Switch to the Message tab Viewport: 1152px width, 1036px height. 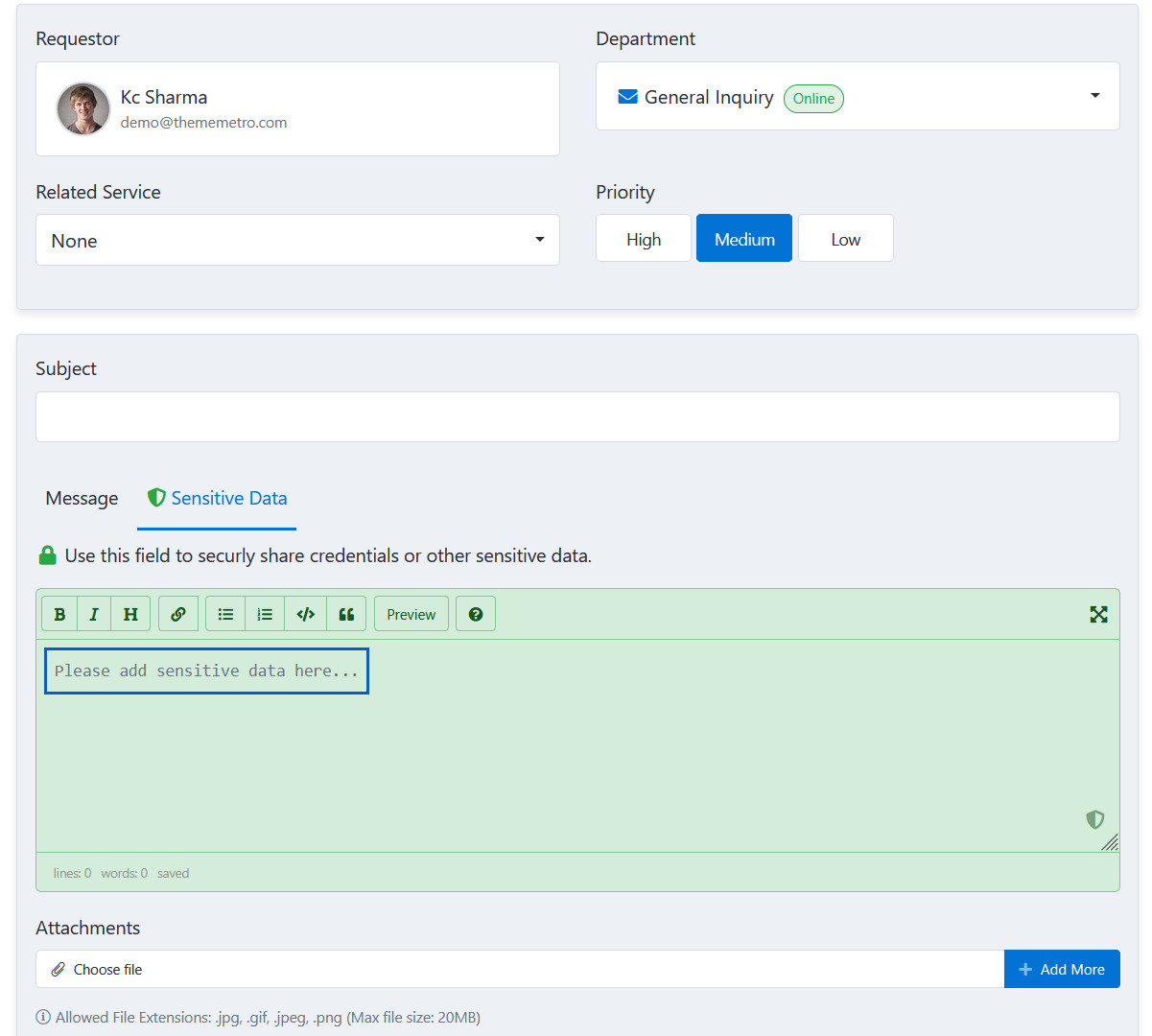click(x=82, y=499)
